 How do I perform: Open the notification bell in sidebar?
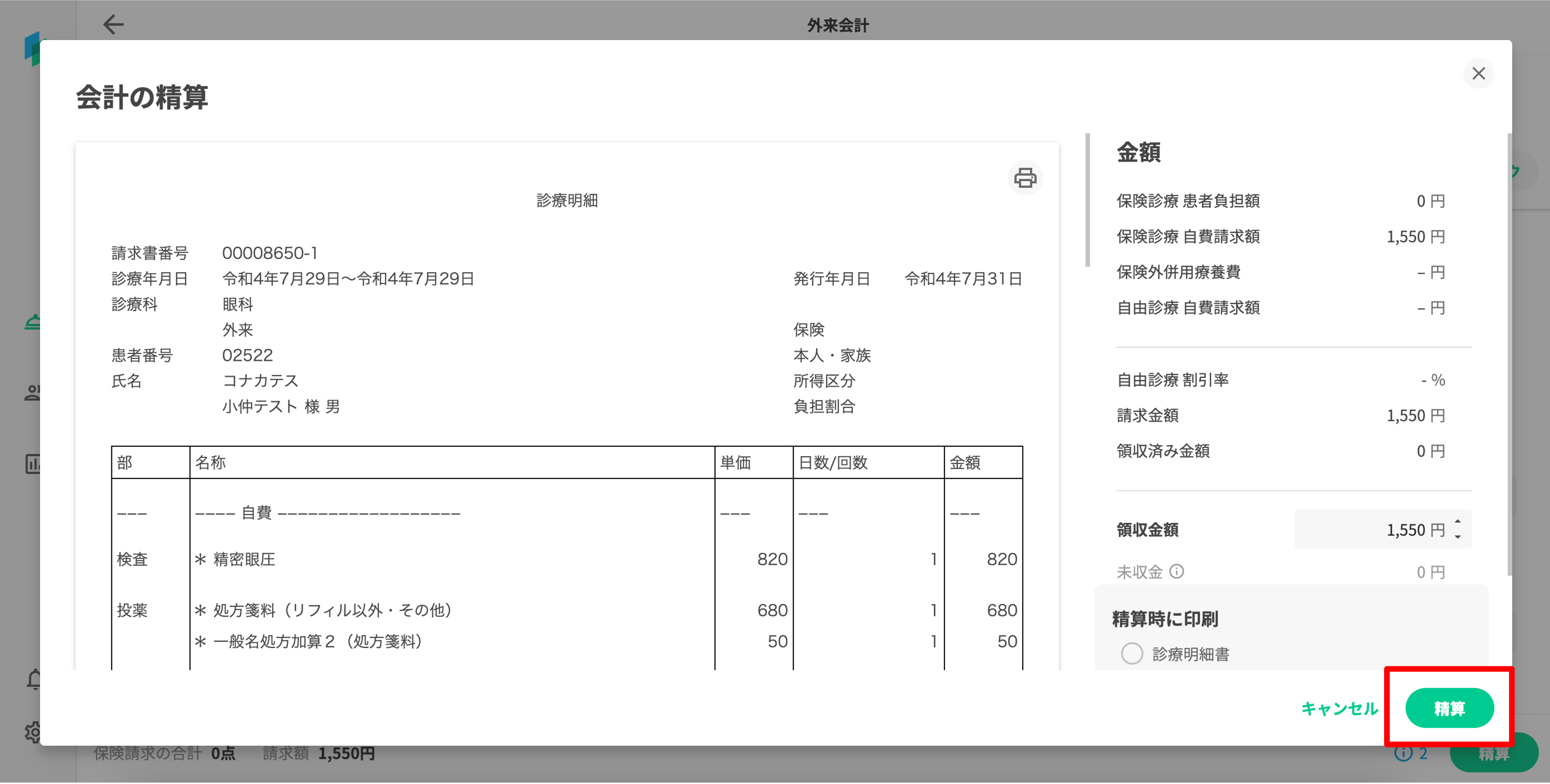click(x=34, y=679)
